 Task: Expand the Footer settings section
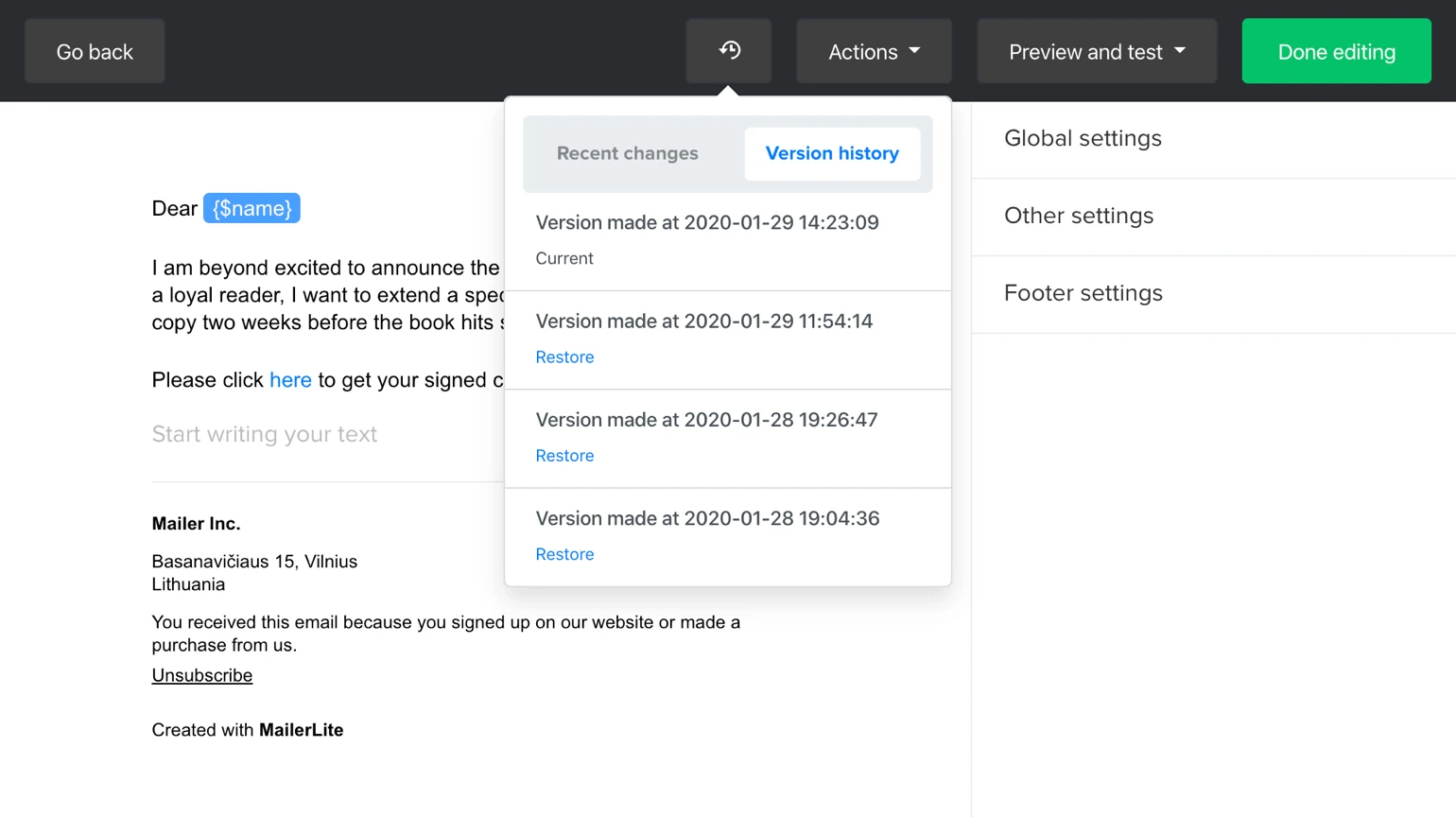pos(1083,293)
